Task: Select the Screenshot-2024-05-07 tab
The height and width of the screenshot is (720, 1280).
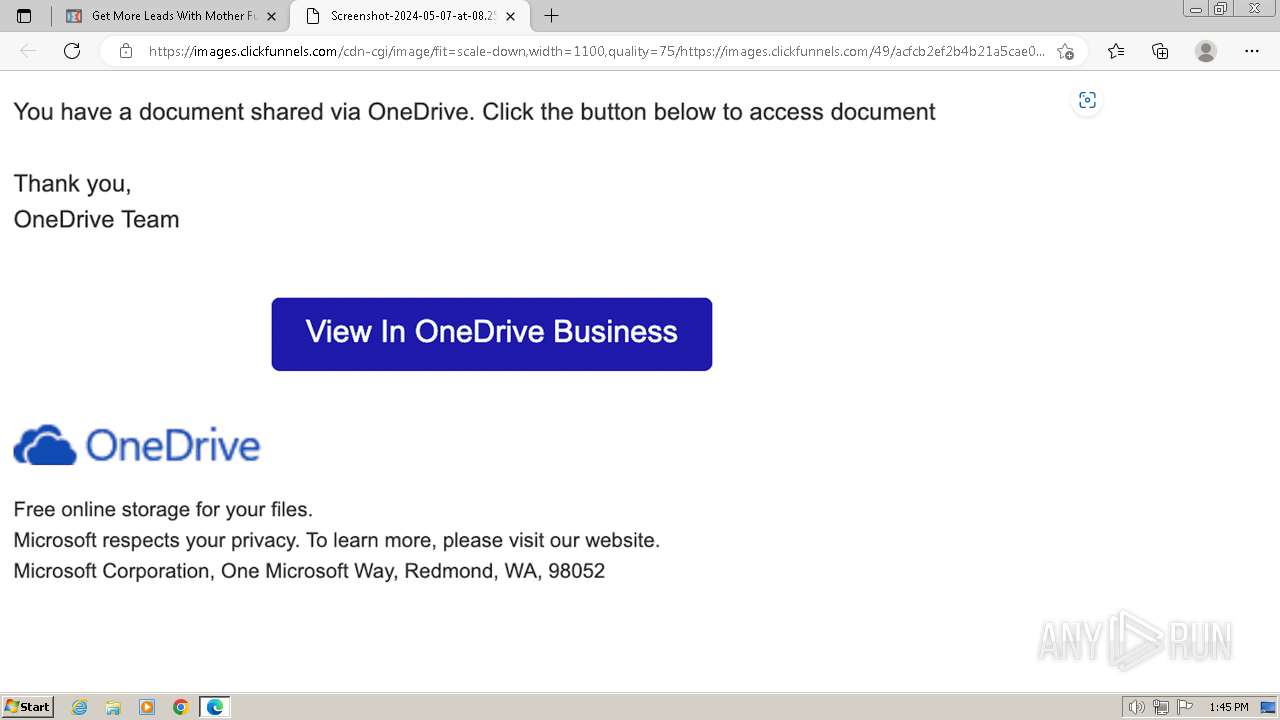Action: tap(410, 16)
